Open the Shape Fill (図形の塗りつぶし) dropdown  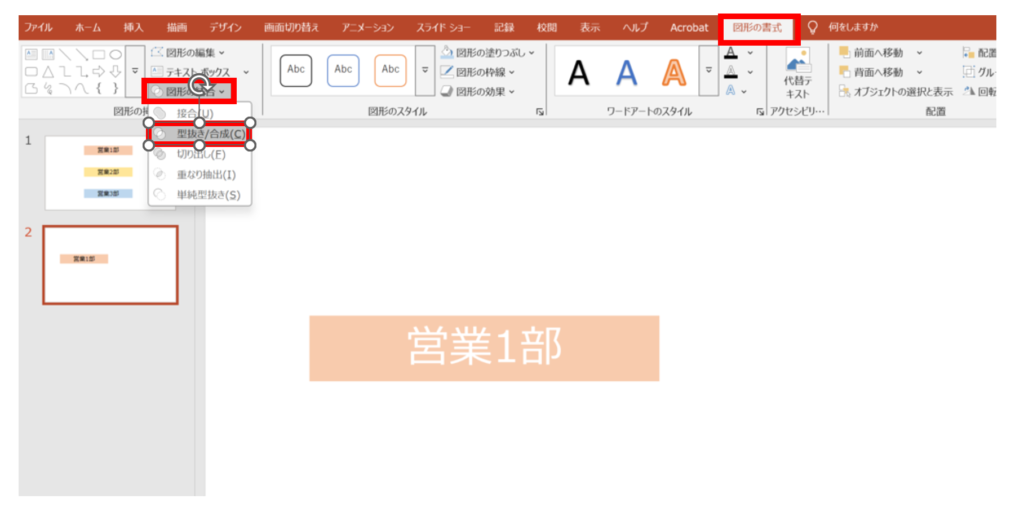tap(488, 52)
